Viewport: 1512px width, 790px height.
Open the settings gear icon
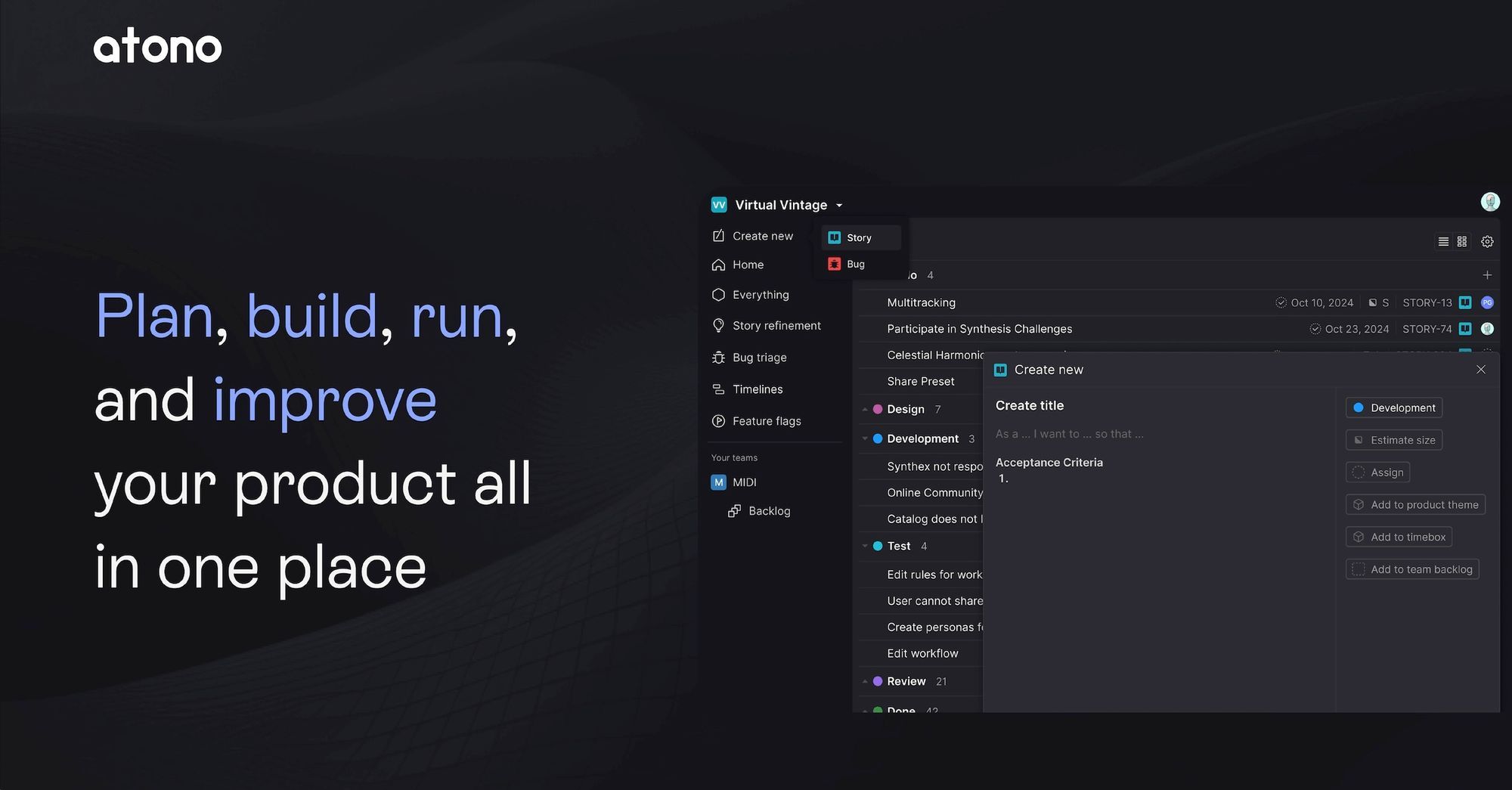[x=1487, y=241]
